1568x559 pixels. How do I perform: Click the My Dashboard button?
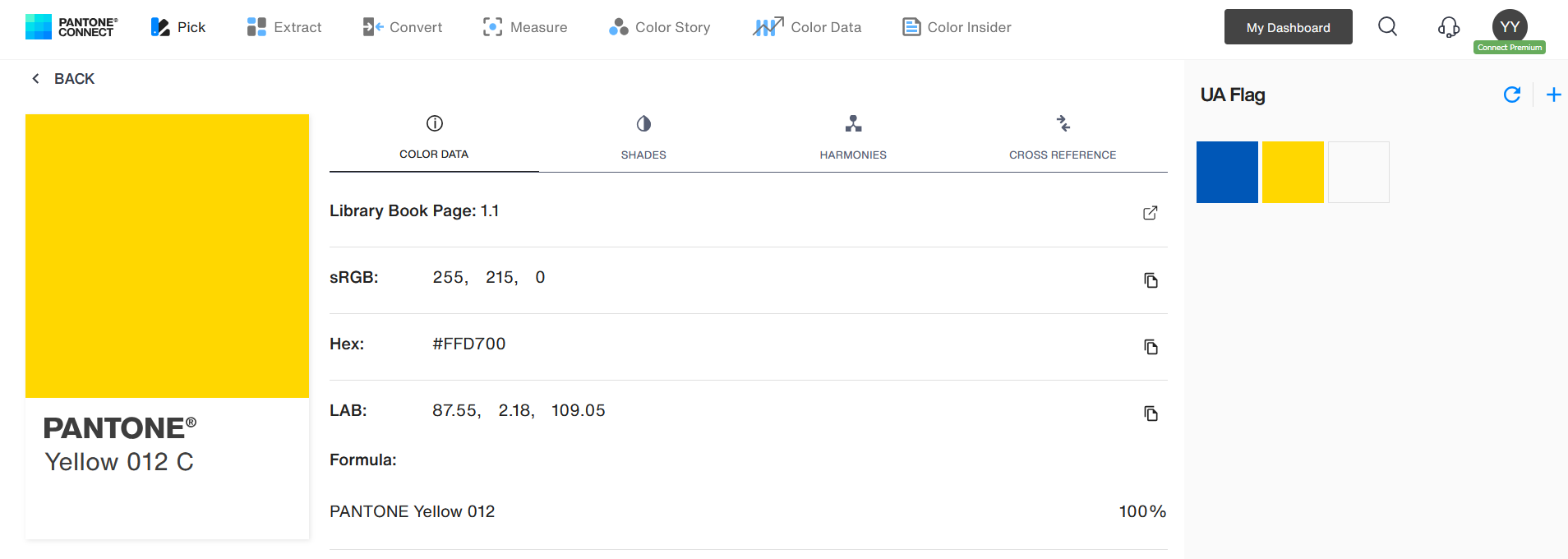tap(1288, 27)
